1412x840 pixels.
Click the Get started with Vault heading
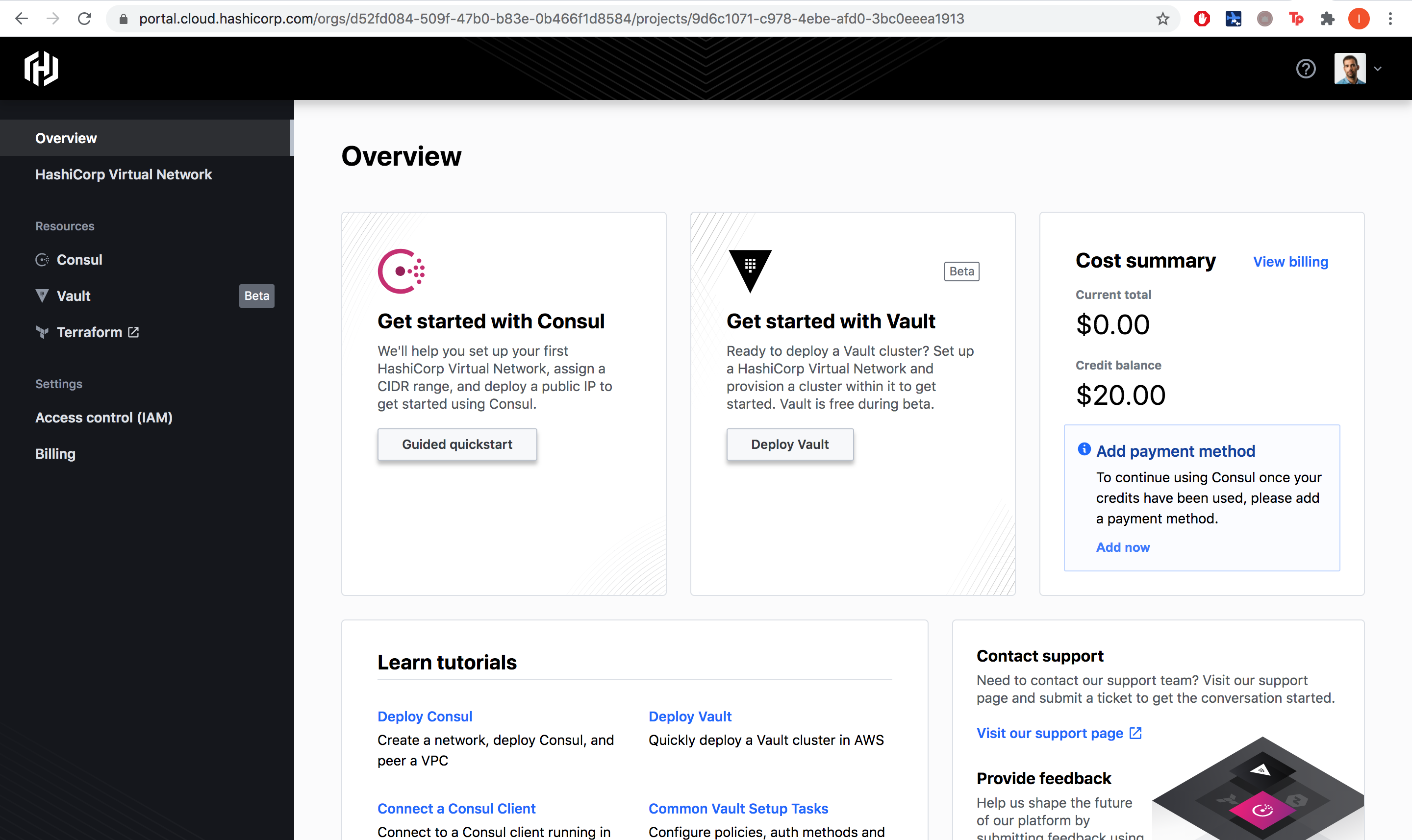(831, 321)
